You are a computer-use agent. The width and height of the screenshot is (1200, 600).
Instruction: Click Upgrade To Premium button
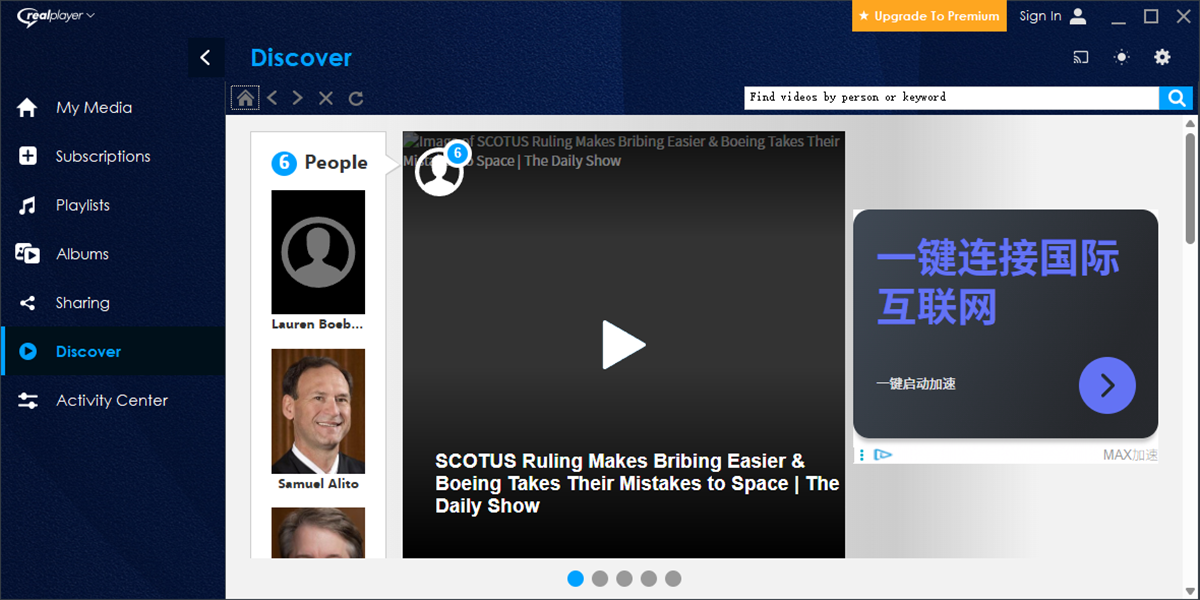point(928,16)
